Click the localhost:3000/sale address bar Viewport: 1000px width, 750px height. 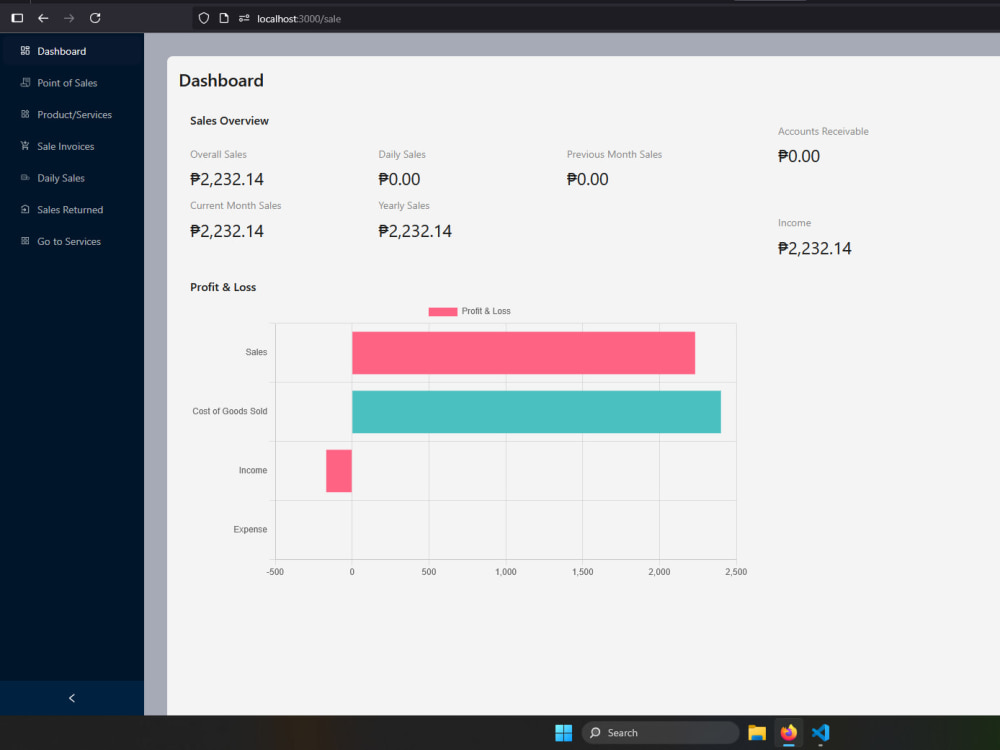(x=299, y=19)
